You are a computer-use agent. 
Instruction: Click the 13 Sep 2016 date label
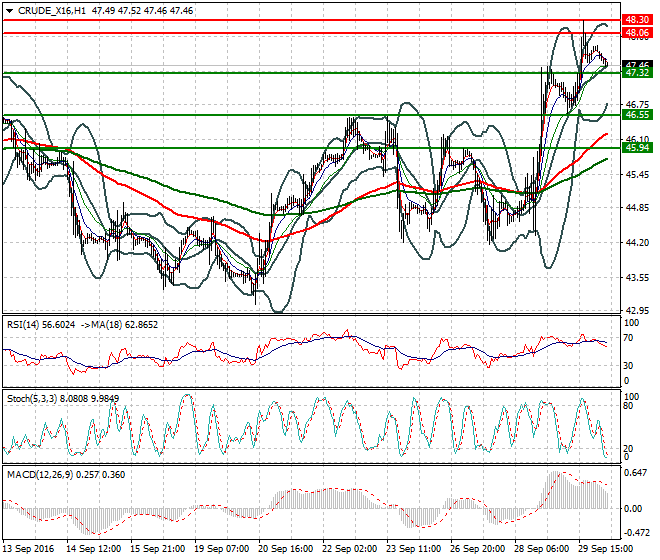pos(28,549)
